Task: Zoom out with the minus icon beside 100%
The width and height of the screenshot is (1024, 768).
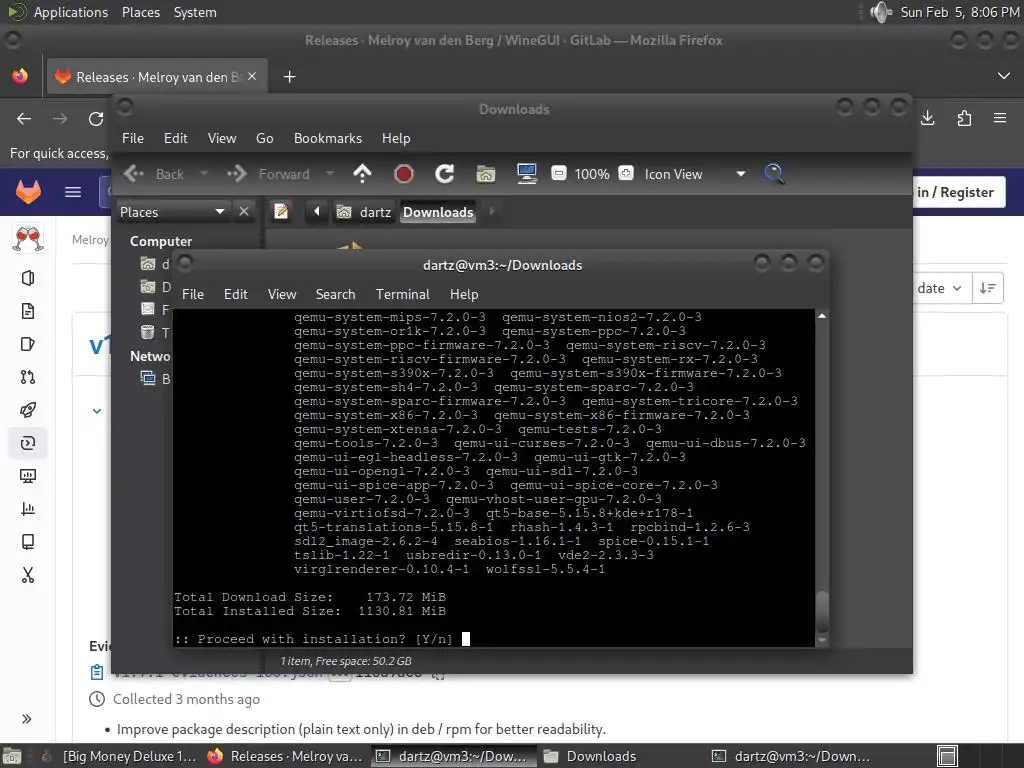Action: coord(559,174)
